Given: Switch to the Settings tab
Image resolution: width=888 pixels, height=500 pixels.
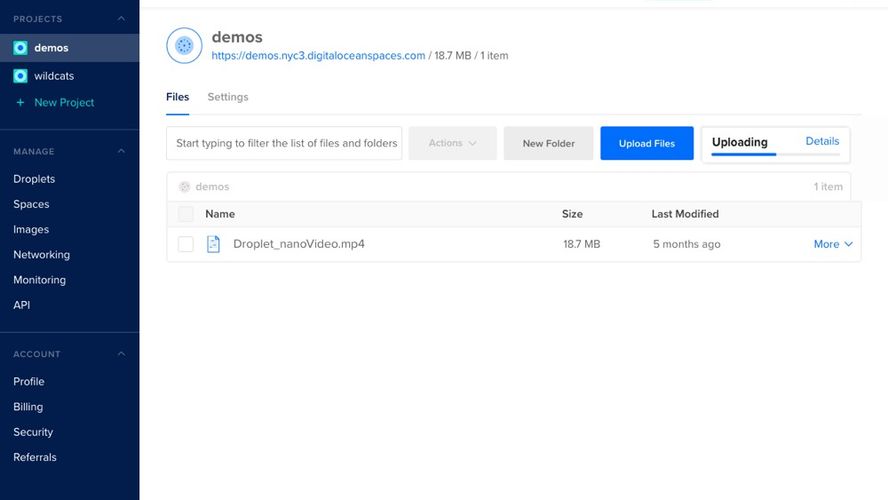Looking at the screenshot, I should coord(228,97).
